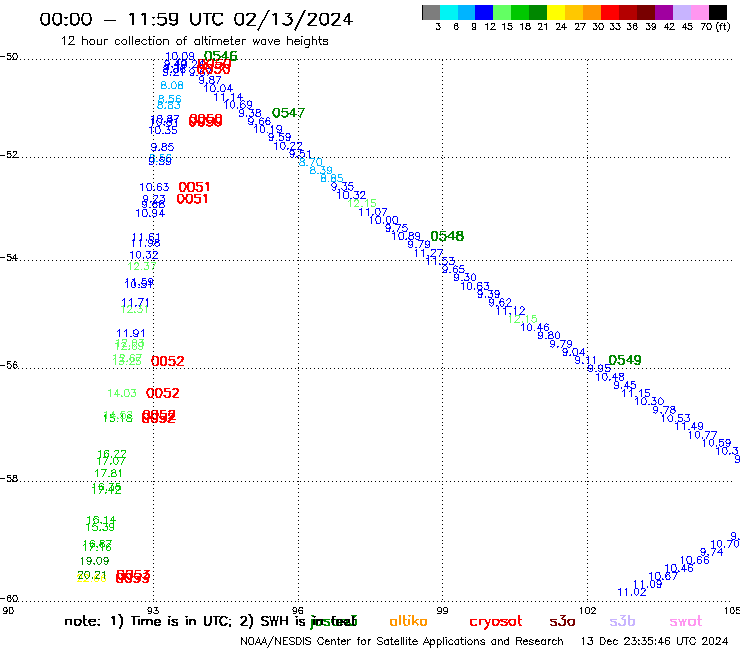Click the wave height value 9.80
The width and height of the screenshot is (740, 650).
(x=549, y=336)
